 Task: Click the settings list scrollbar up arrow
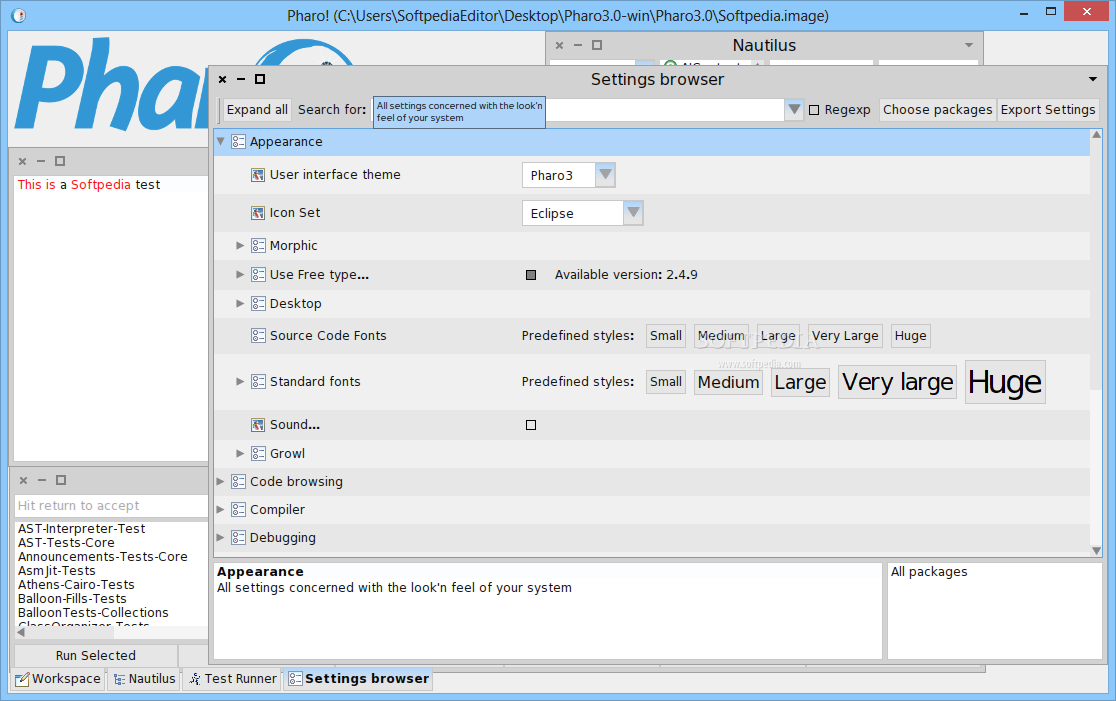tap(1096, 135)
